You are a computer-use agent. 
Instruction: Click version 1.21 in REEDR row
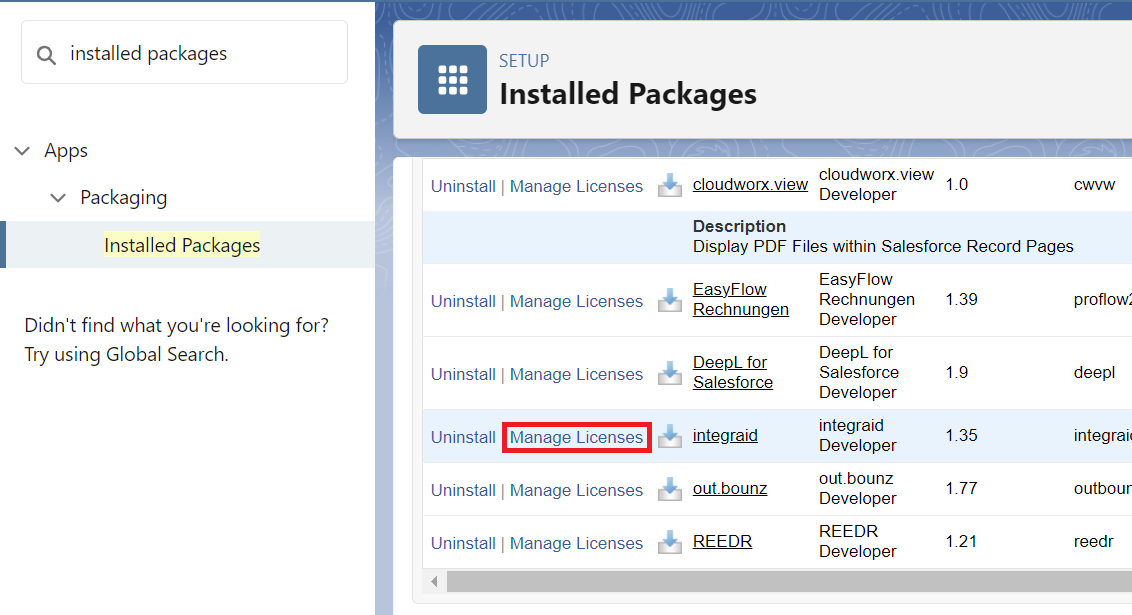point(962,541)
